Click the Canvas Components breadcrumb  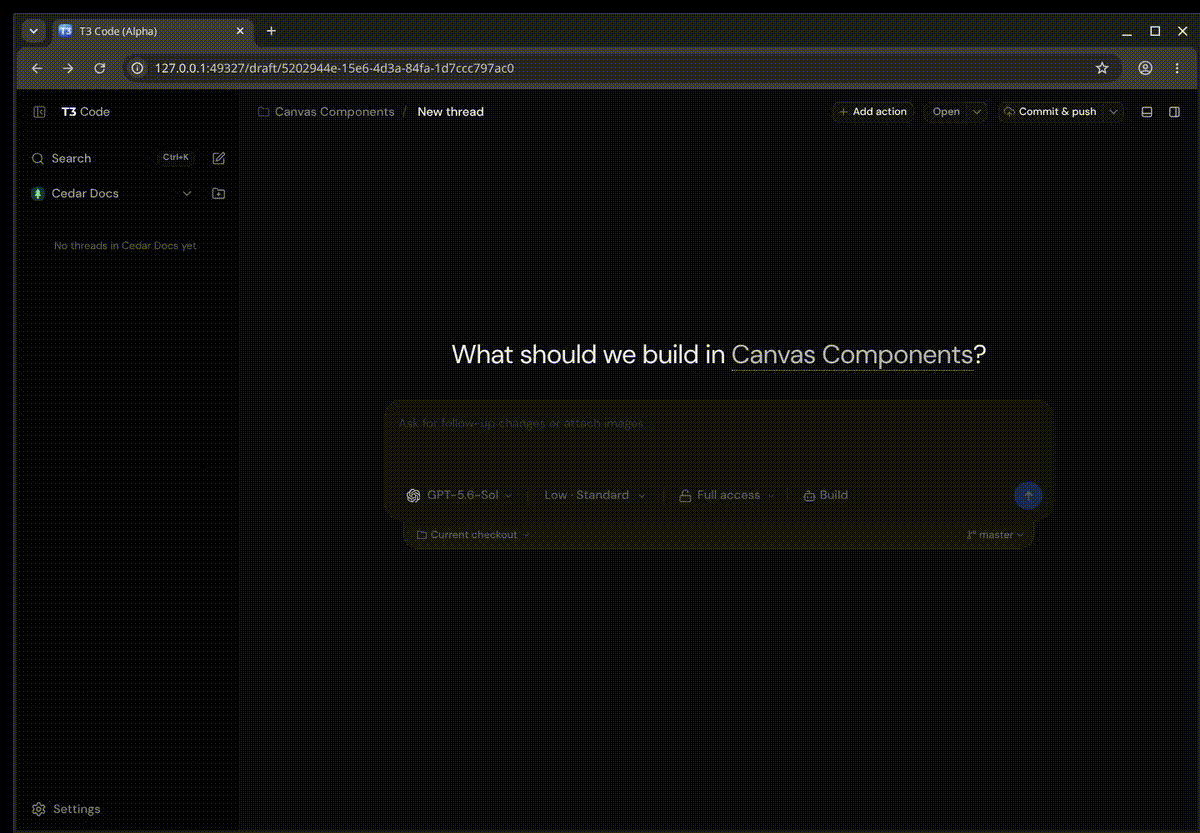point(326,112)
